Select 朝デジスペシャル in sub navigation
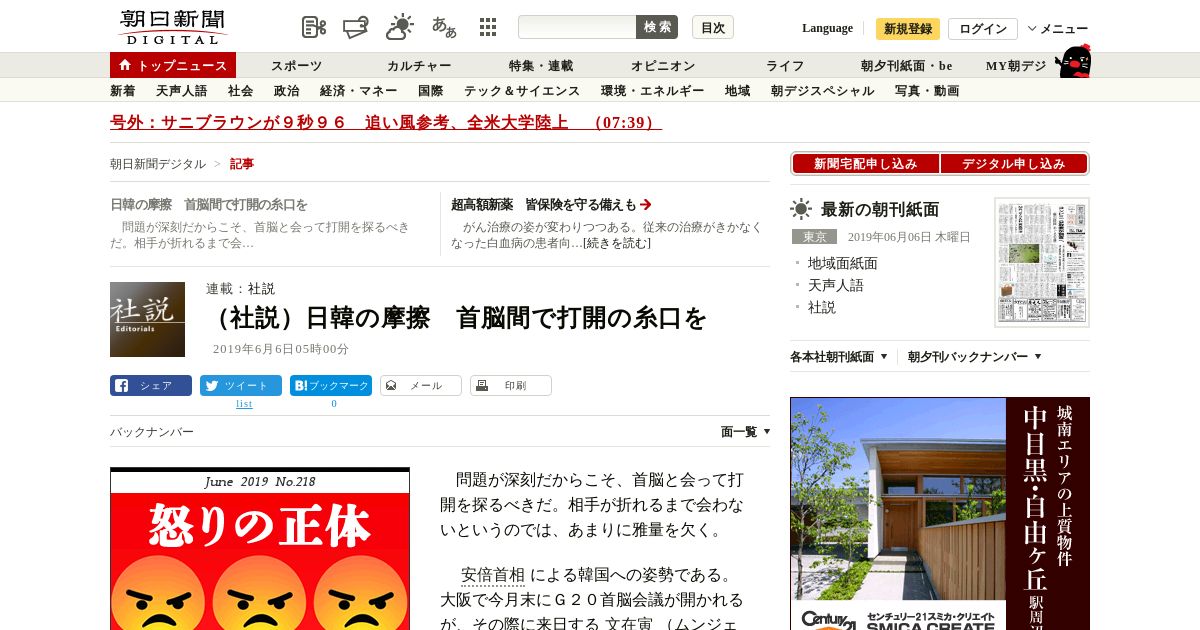Image resolution: width=1200 pixels, height=630 pixels. [822, 91]
